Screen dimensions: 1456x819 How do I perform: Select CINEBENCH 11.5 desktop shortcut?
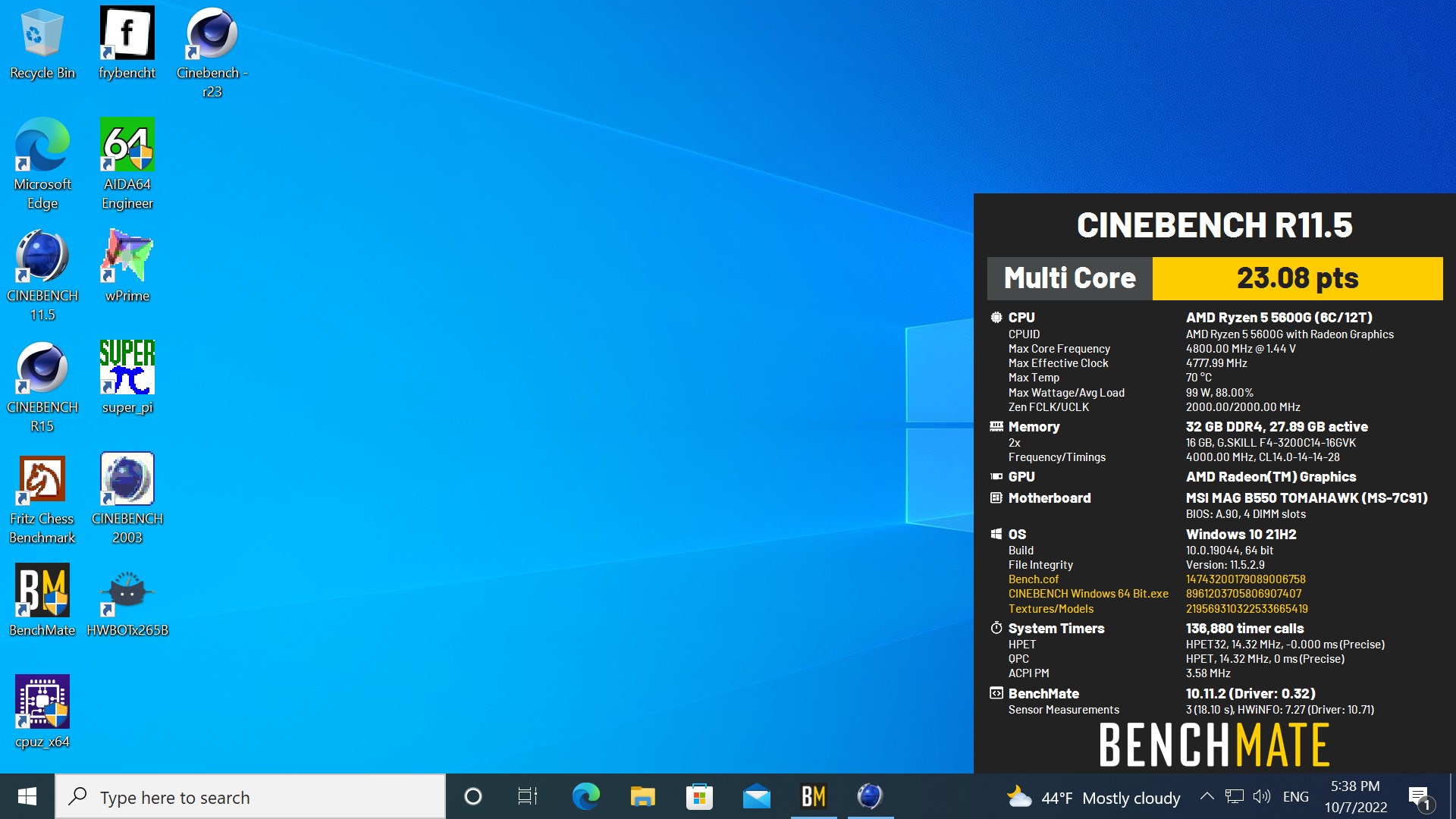(x=42, y=276)
